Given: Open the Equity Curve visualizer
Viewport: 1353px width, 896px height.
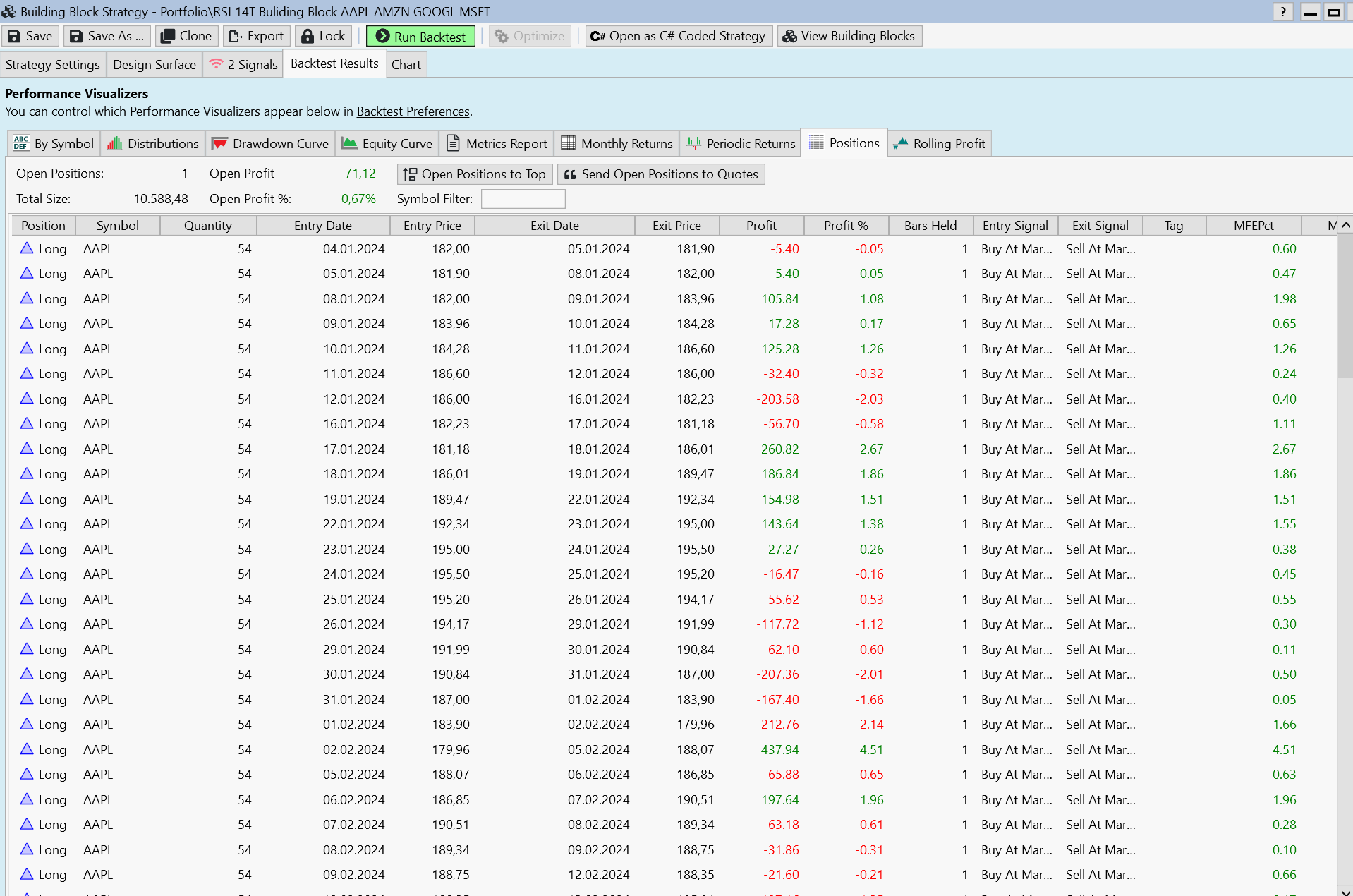Looking at the screenshot, I should 387,143.
